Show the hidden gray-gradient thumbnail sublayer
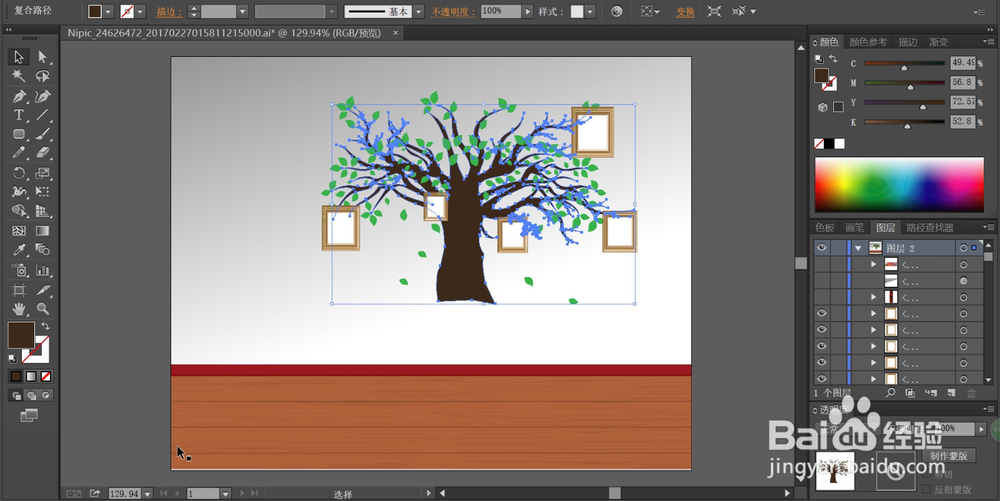The height and width of the screenshot is (501, 1000). pyautogui.click(x=821, y=281)
